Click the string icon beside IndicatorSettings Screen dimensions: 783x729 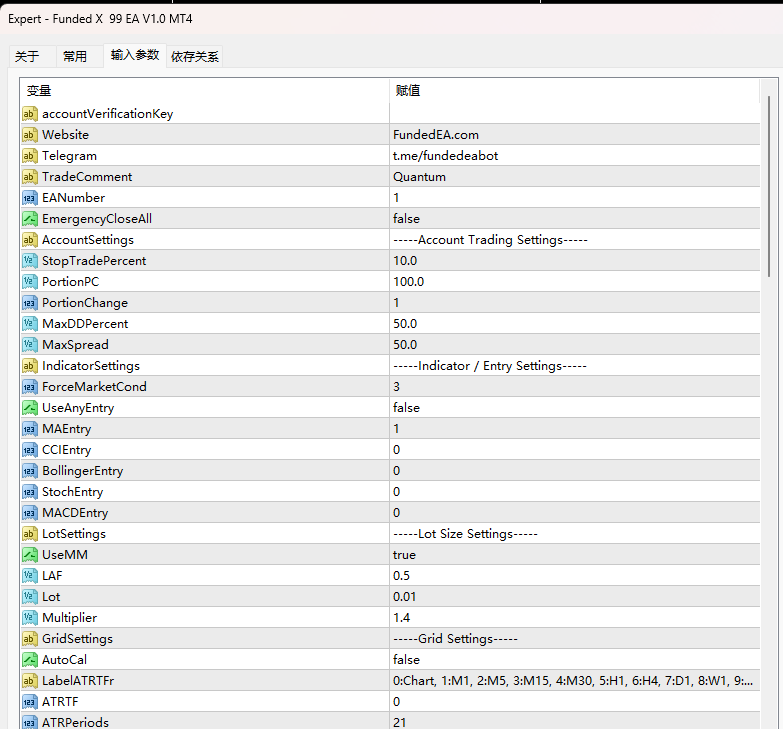click(29, 365)
